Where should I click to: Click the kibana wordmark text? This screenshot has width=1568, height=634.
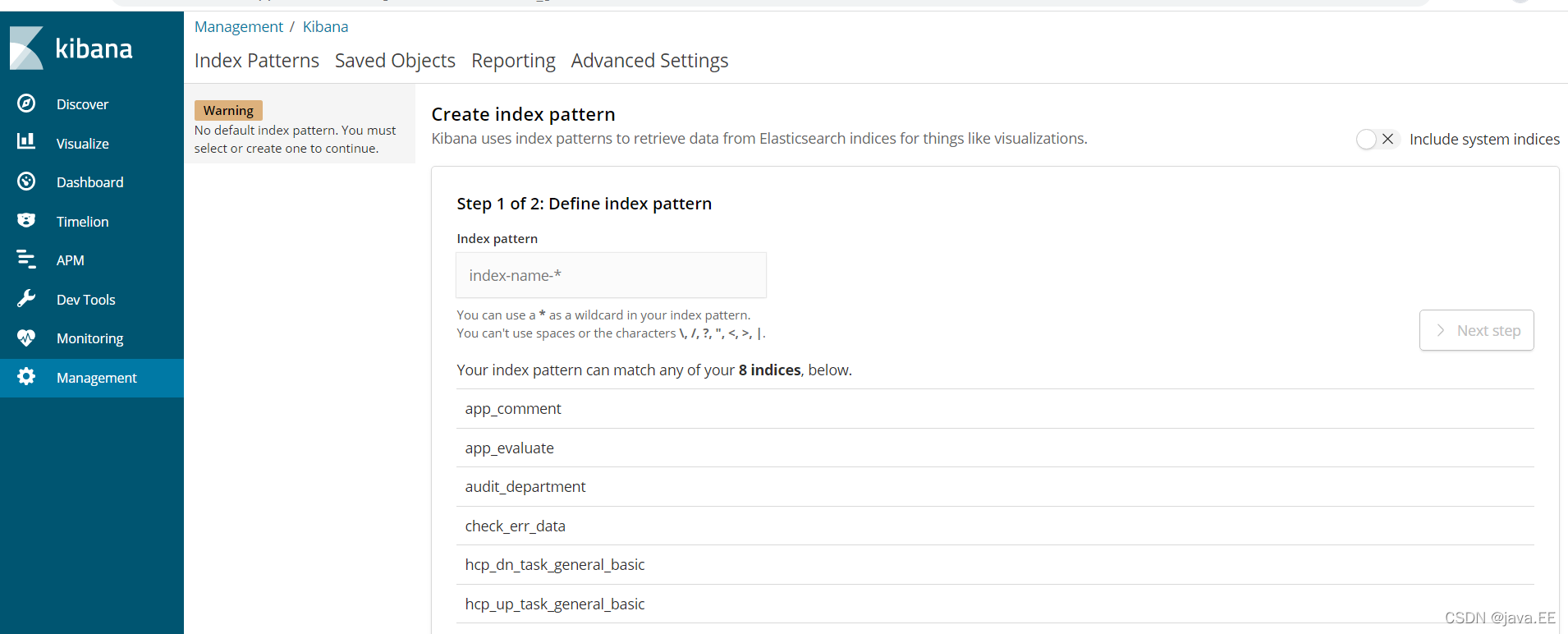pyautogui.click(x=94, y=48)
